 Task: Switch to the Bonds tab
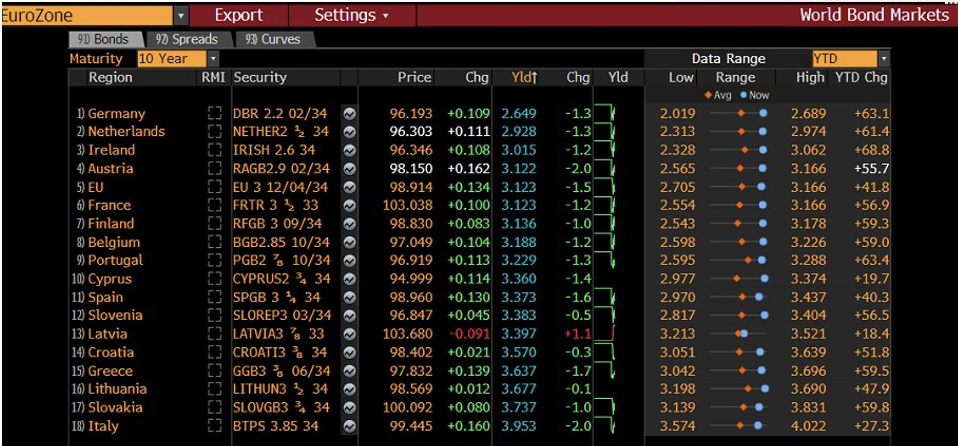click(105, 40)
